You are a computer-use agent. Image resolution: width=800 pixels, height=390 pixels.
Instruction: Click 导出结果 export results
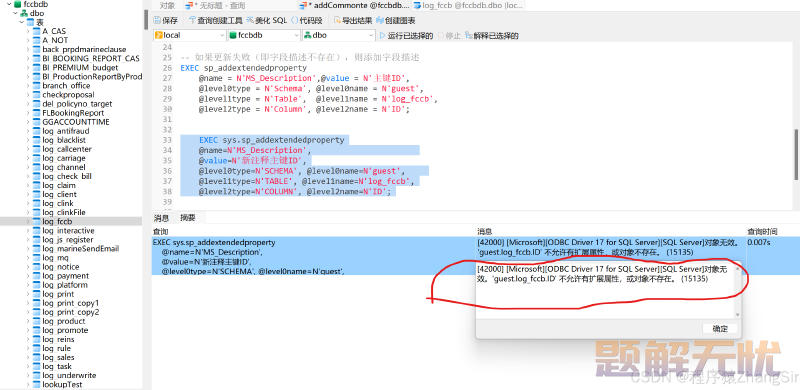[353, 20]
